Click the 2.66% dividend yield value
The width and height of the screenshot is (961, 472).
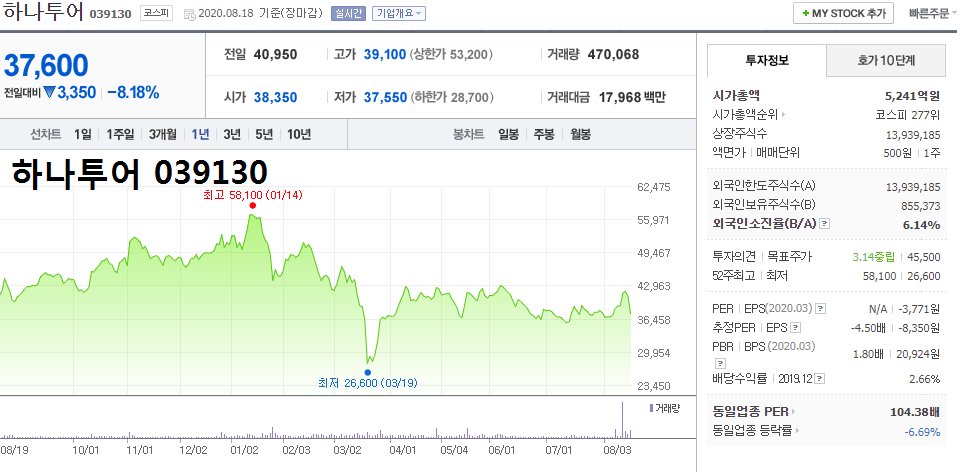pos(925,379)
